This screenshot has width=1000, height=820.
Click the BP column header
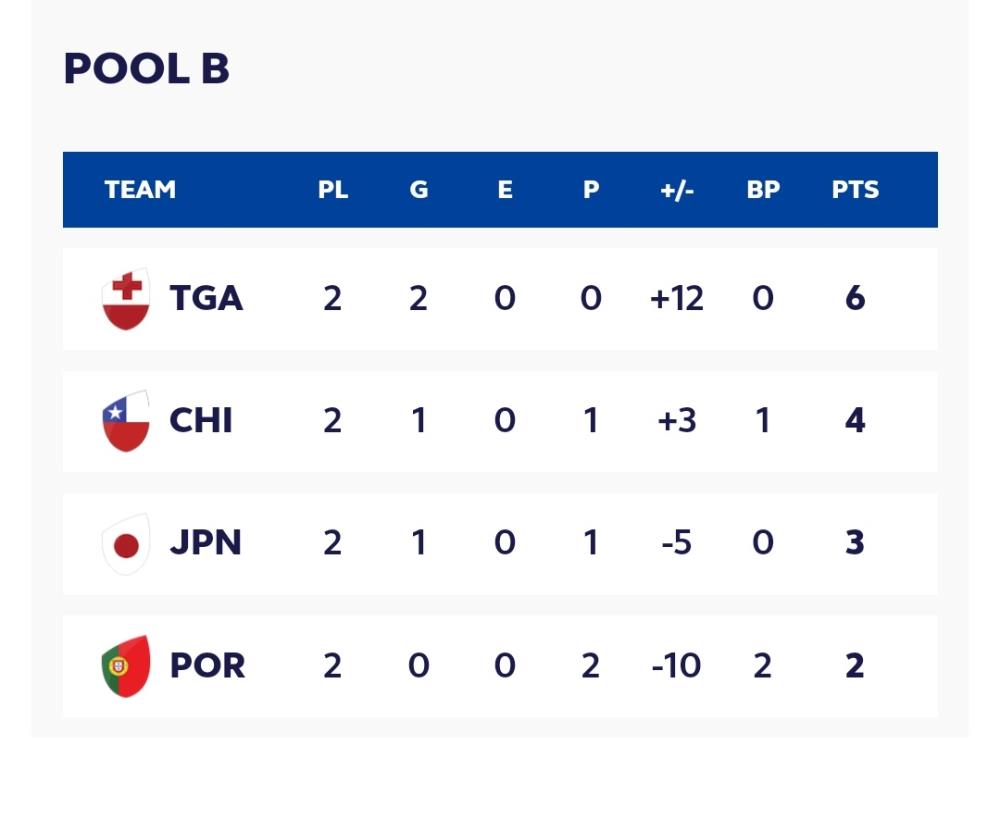(763, 190)
